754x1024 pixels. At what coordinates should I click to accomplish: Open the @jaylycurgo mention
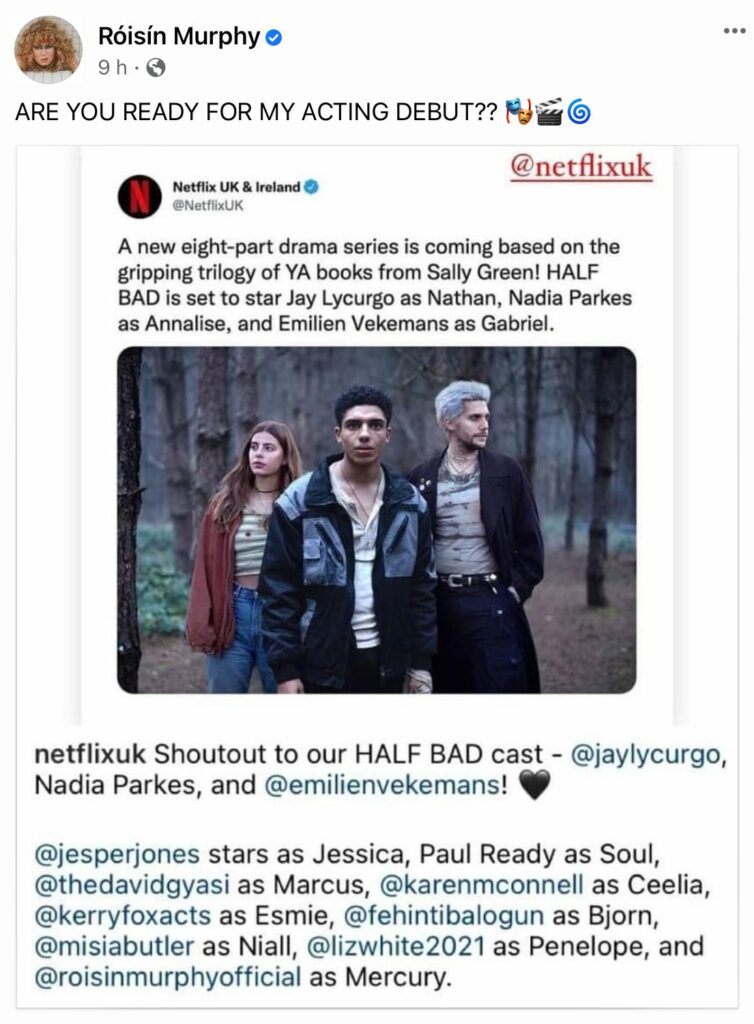(x=645, y=754)
